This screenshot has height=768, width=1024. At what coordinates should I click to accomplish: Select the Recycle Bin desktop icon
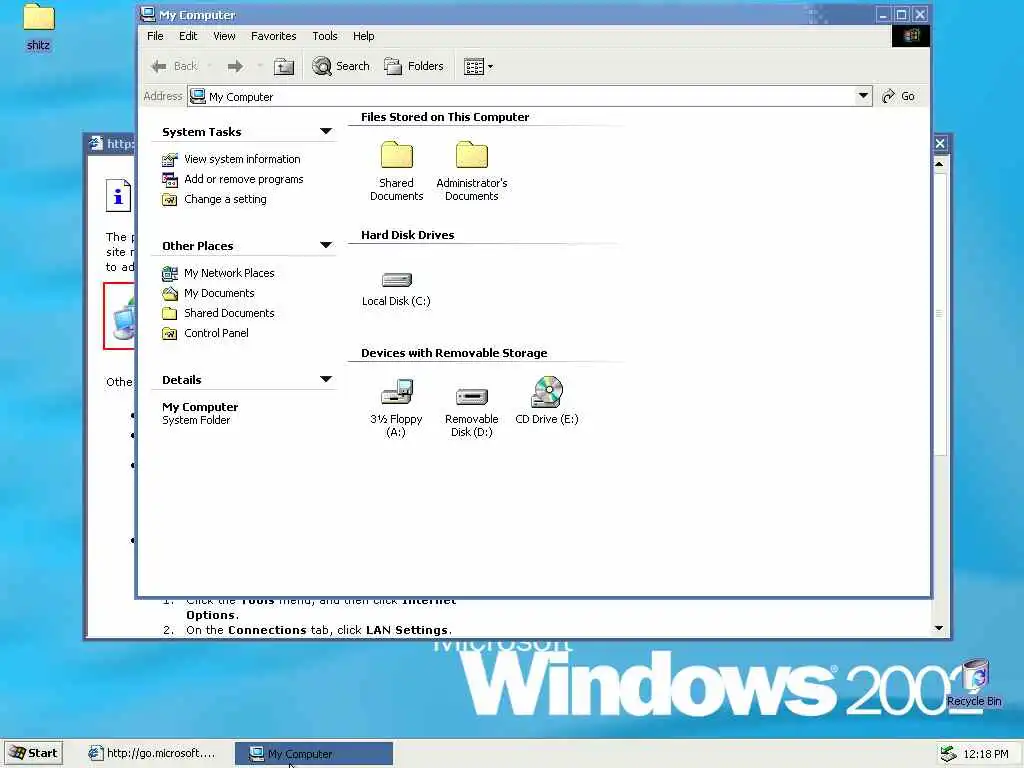(x=974, y=683)
